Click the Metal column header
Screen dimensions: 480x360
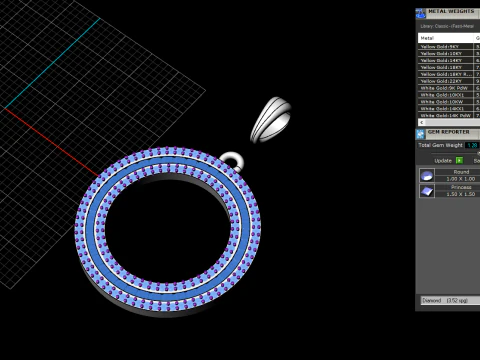[446, 38]
